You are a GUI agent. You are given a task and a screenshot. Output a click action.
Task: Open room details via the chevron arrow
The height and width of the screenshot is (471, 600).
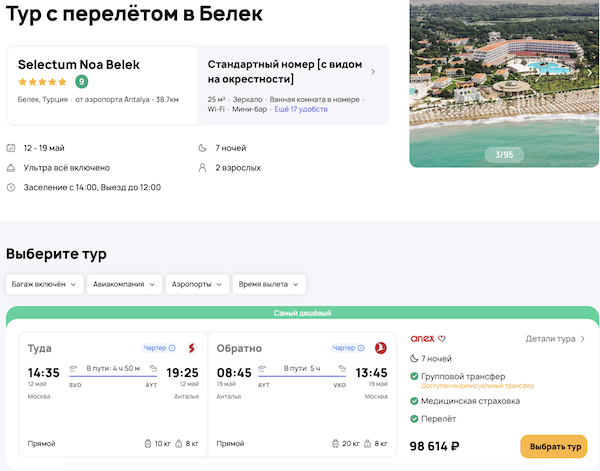[373, 72]
